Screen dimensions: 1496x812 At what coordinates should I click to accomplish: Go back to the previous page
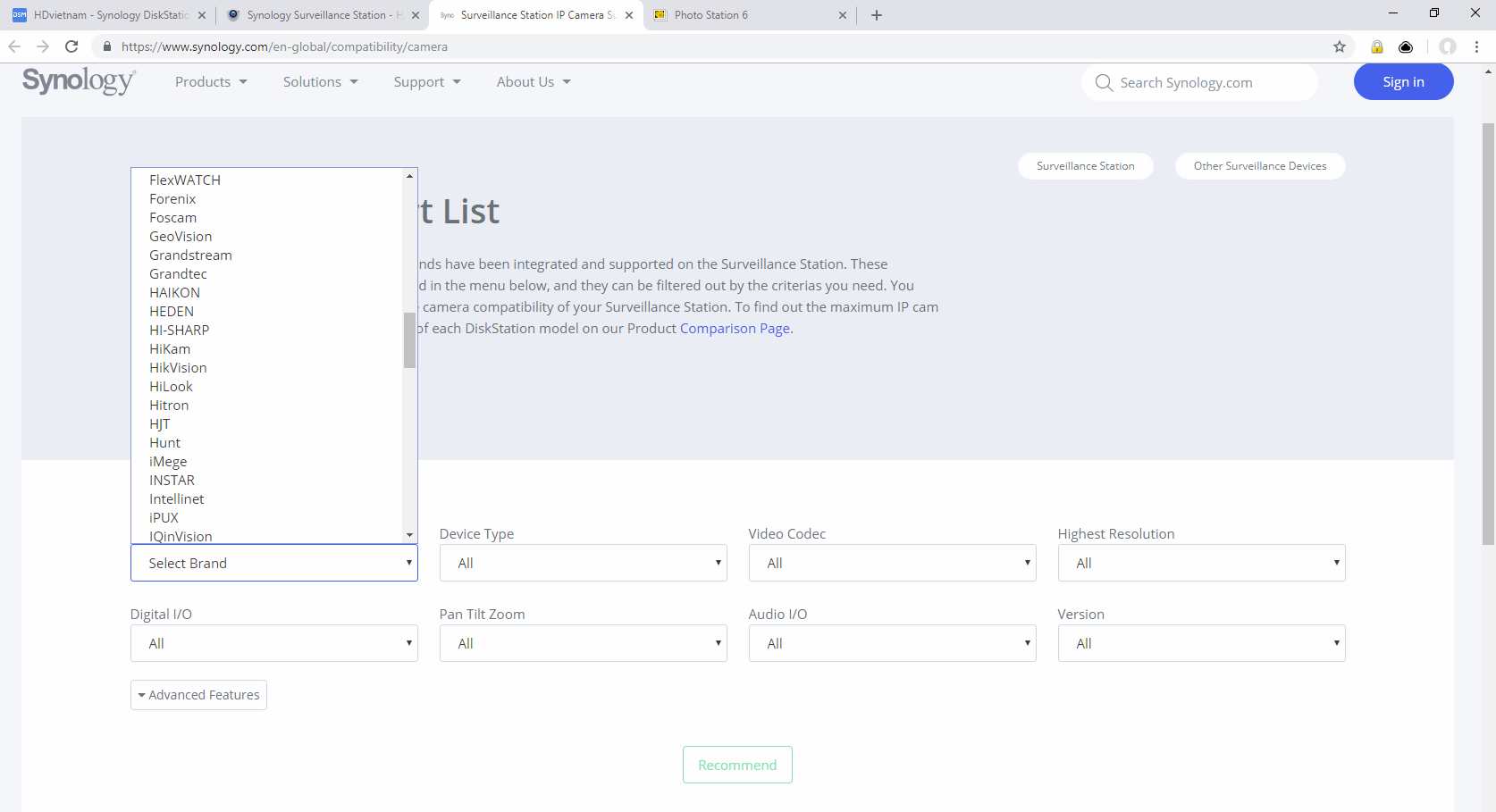(14, 46)
